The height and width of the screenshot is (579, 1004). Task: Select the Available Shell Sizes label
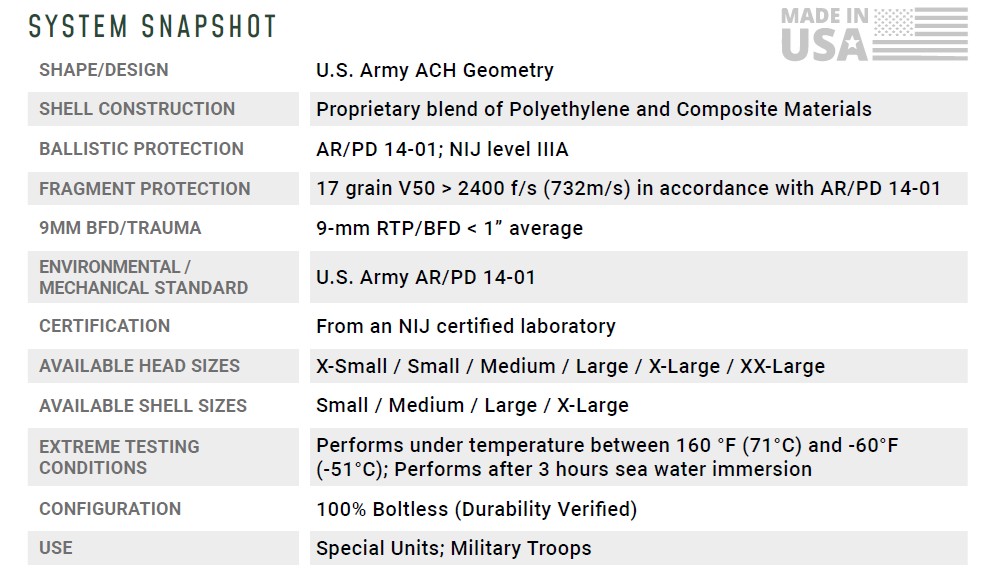tap(143, 405)
